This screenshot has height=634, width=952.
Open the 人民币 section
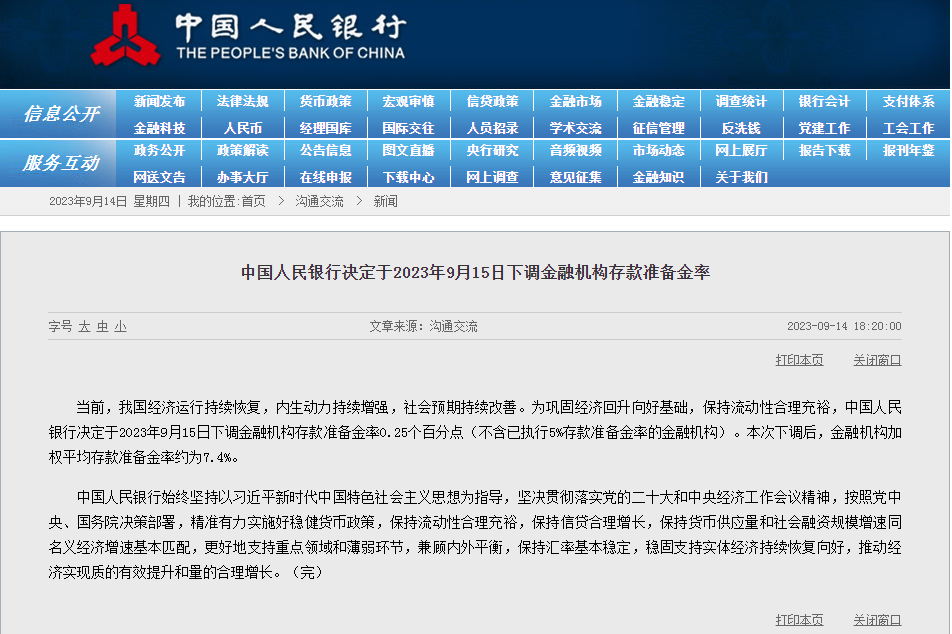coord(243,128)
